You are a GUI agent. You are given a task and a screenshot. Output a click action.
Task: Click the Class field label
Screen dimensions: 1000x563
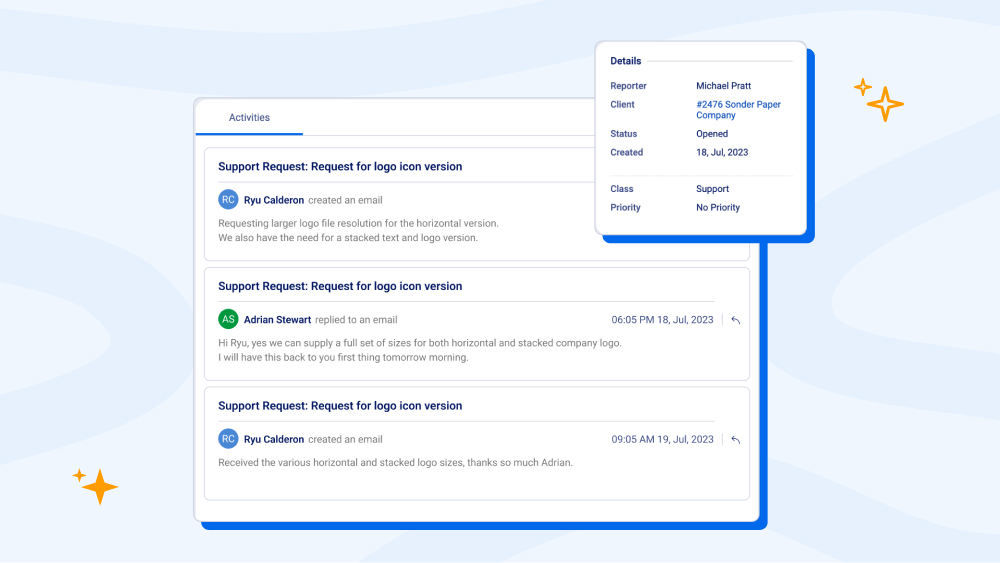621,189
